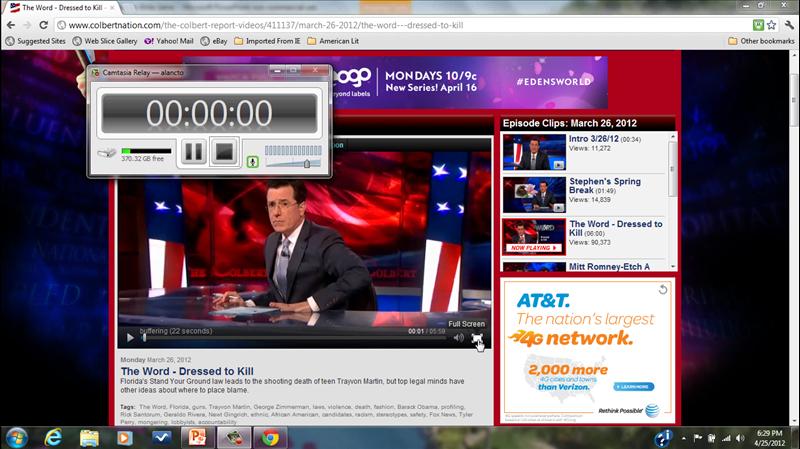Open PowerPoint from the taskbar
The image size is (800, 449).
click(x=197, y=438)
